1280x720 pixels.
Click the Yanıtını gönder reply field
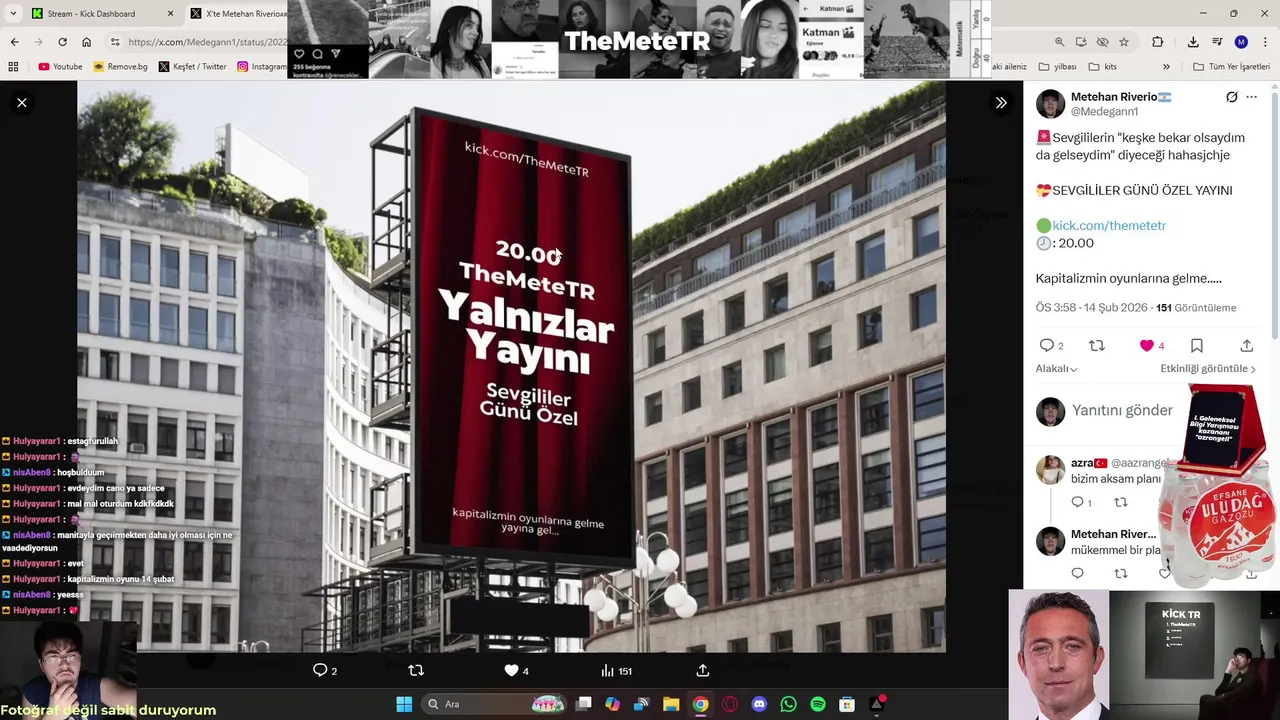point(1122,410)
